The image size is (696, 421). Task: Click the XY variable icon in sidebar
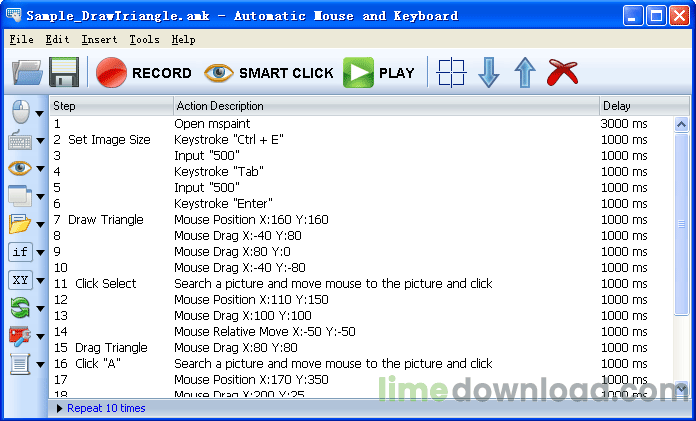click(x=20, y=280)
